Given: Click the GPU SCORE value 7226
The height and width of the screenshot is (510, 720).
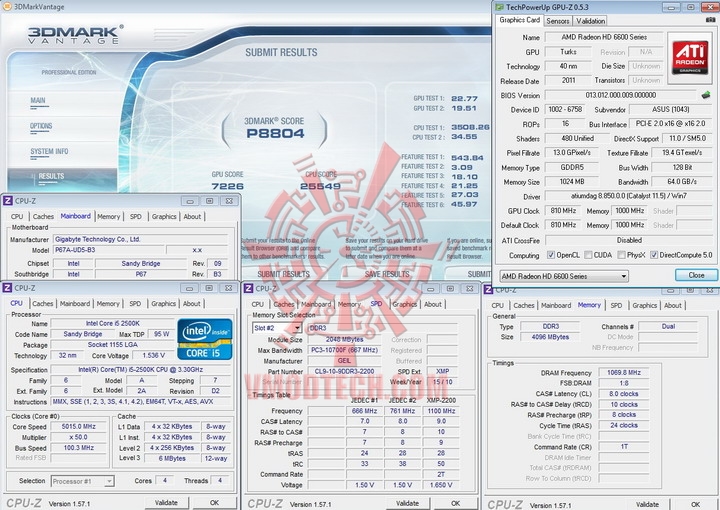Looking at the screenshot, I should [x=227, y=186].
